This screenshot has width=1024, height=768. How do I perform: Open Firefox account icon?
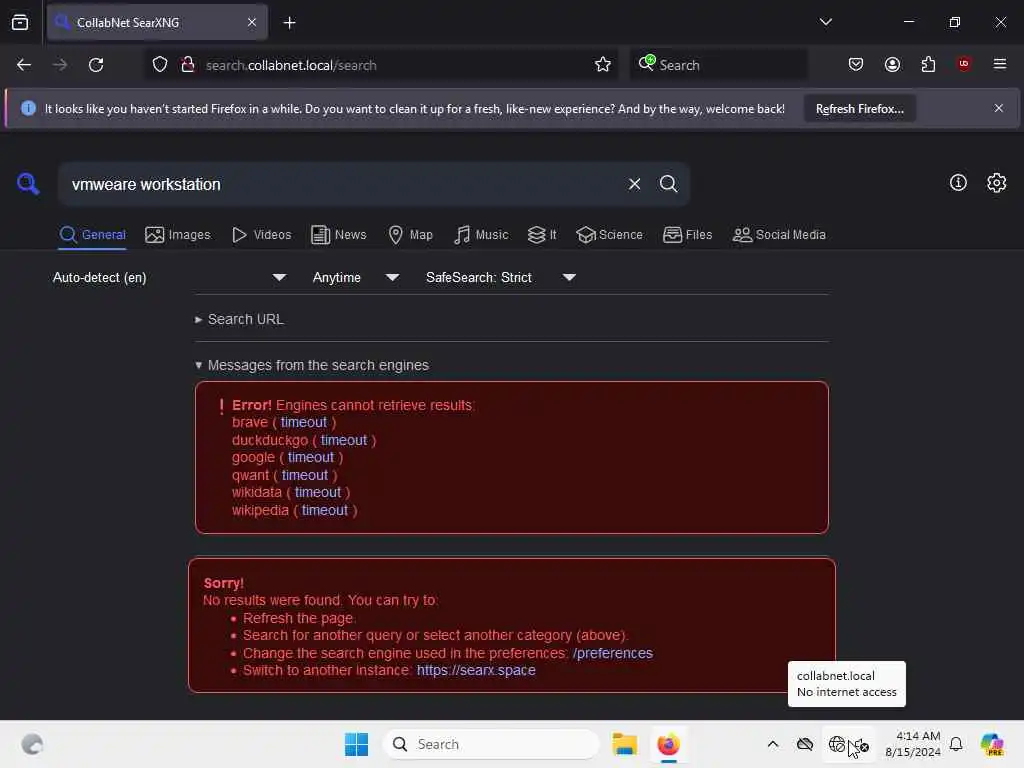pyautogui.click(x=892, y=64)
